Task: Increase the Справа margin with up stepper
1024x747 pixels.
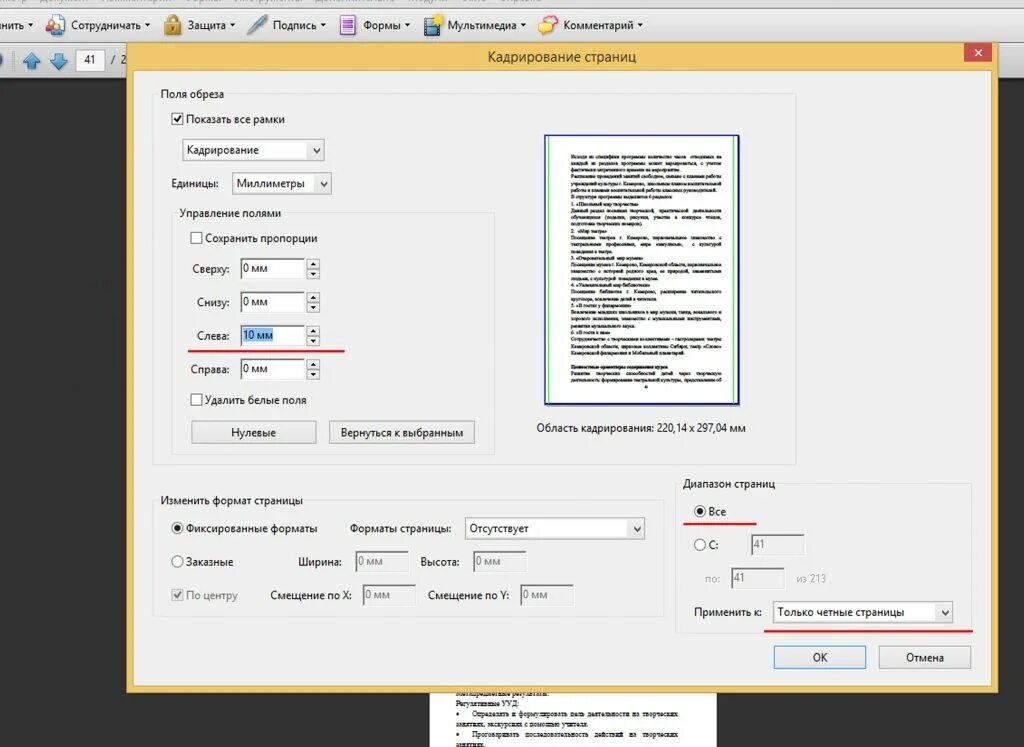Action: pos(313,364)
